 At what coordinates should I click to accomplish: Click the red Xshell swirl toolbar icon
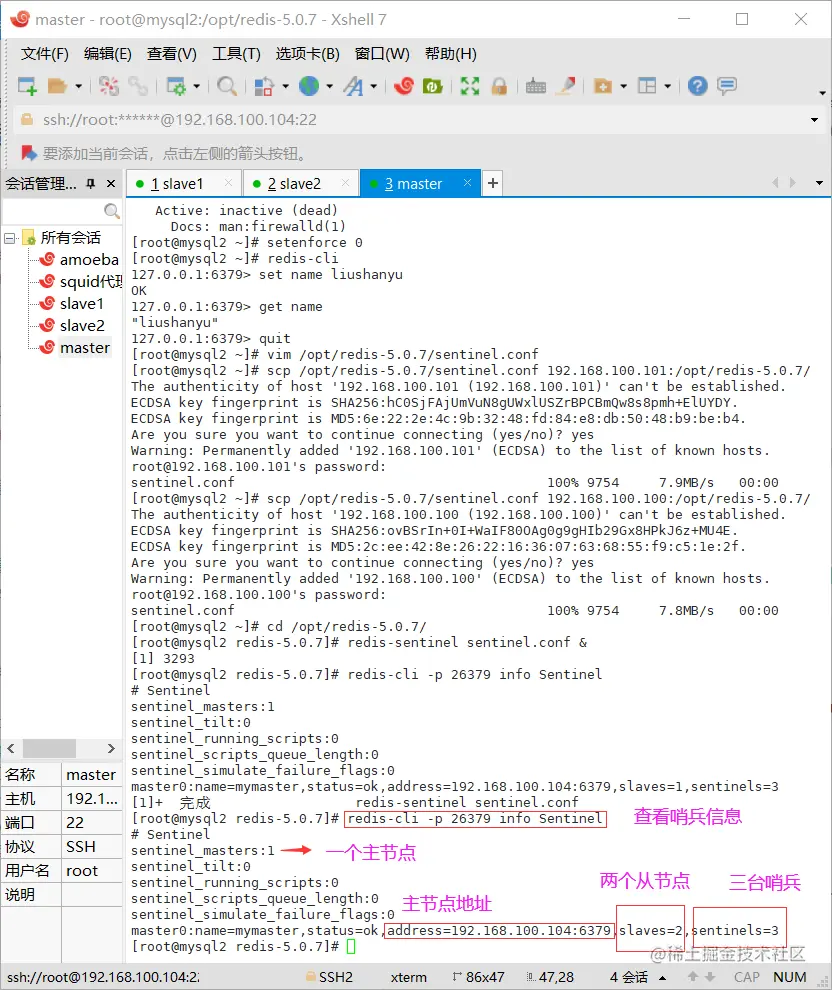pos(403,86)
